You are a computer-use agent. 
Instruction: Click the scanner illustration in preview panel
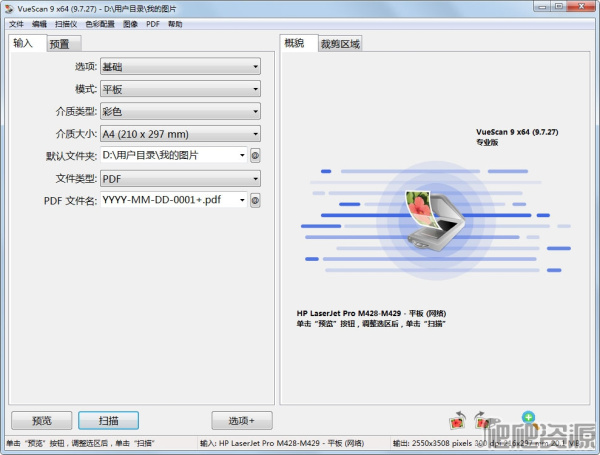[433, 214]
